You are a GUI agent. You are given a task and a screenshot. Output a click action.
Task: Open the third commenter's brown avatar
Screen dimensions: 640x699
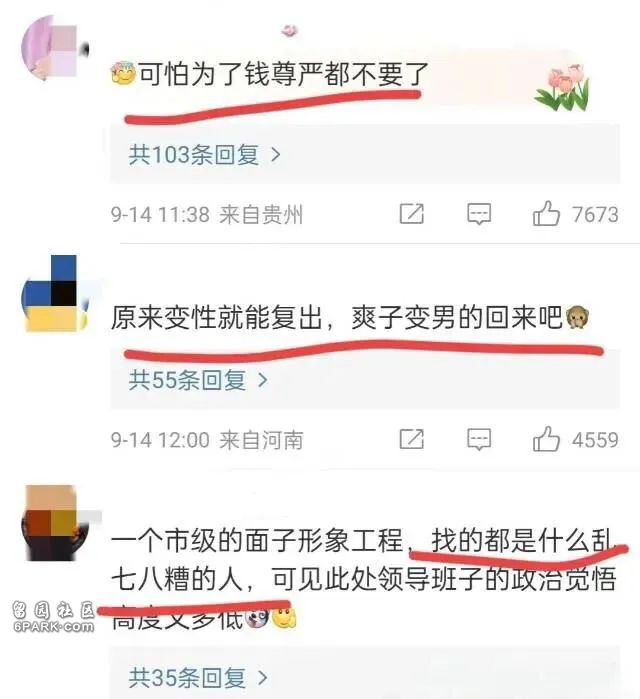55,524
